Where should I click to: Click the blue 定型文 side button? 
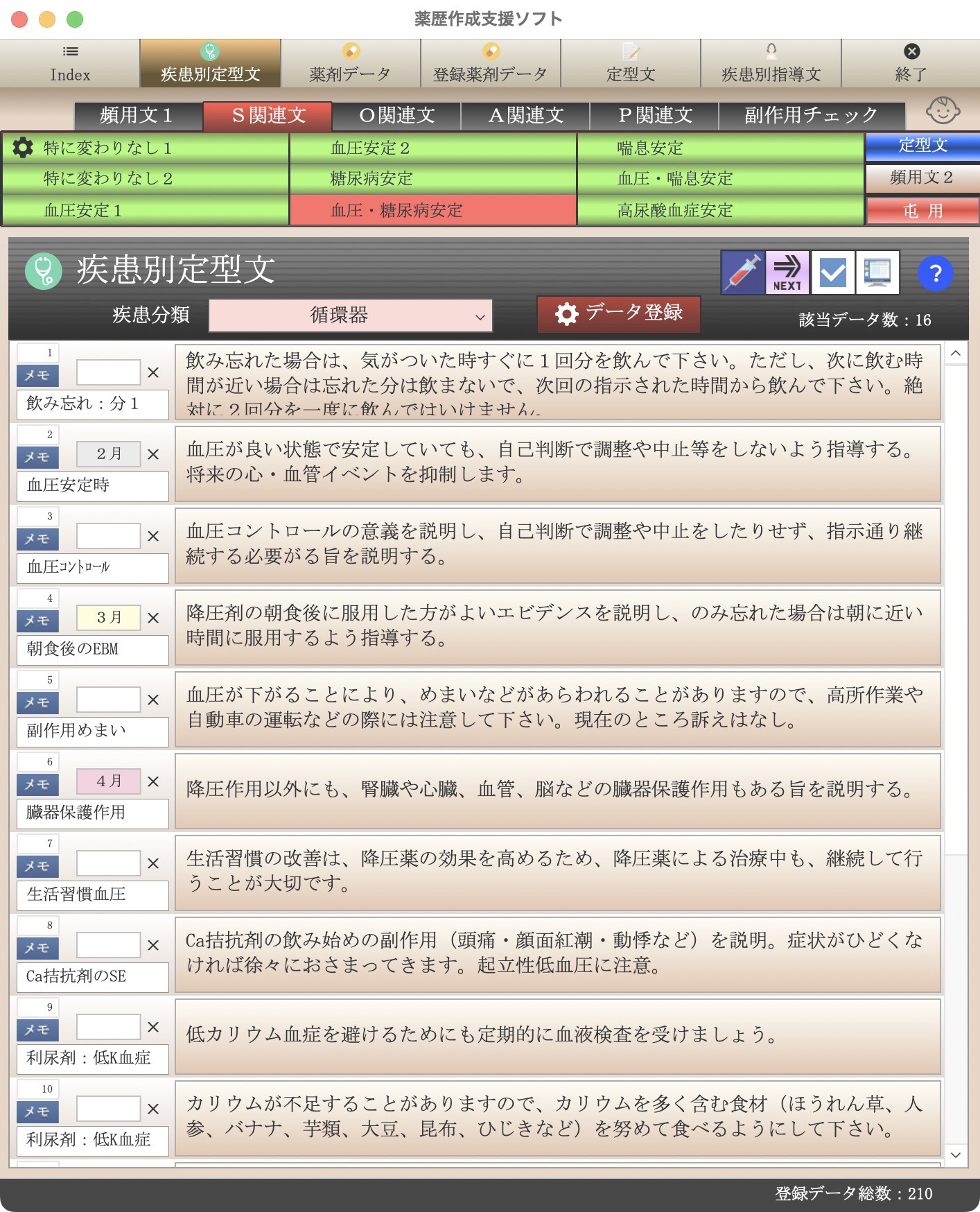pos(922,146)
